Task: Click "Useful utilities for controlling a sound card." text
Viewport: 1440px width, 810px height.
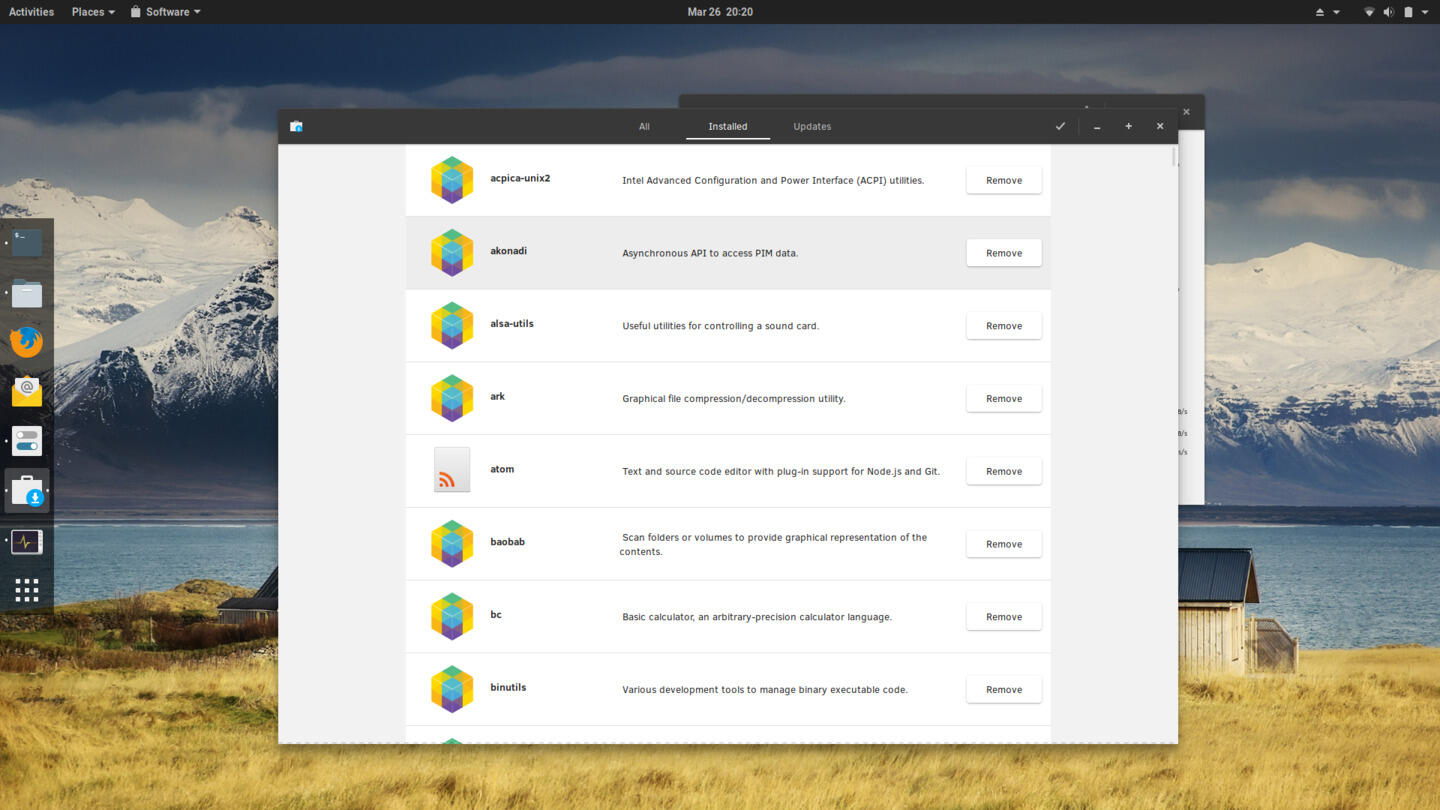Action: [720, 326]
